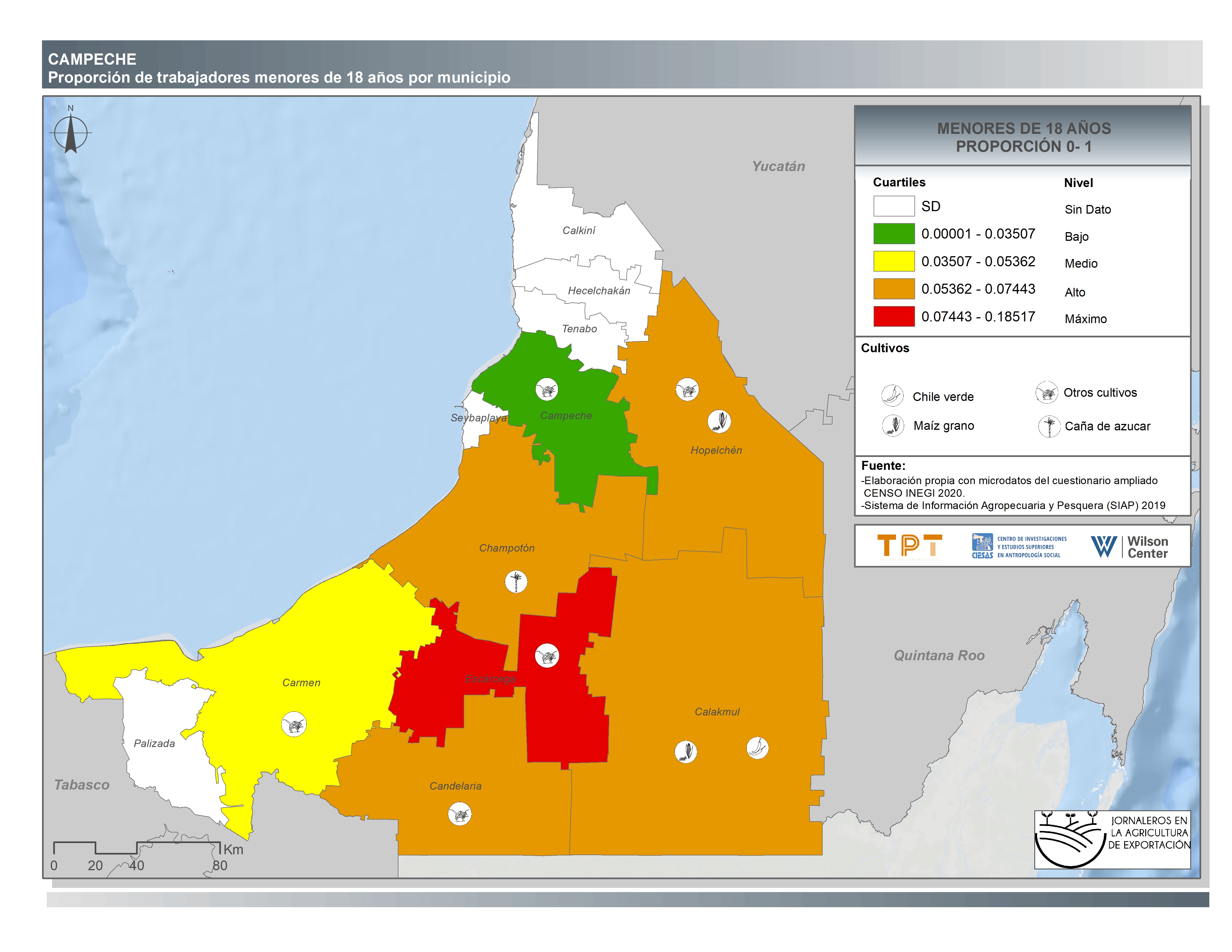Click the maize icon in Hopelchén
This screenshot has height=952, width=1232.
coord(719,421)
